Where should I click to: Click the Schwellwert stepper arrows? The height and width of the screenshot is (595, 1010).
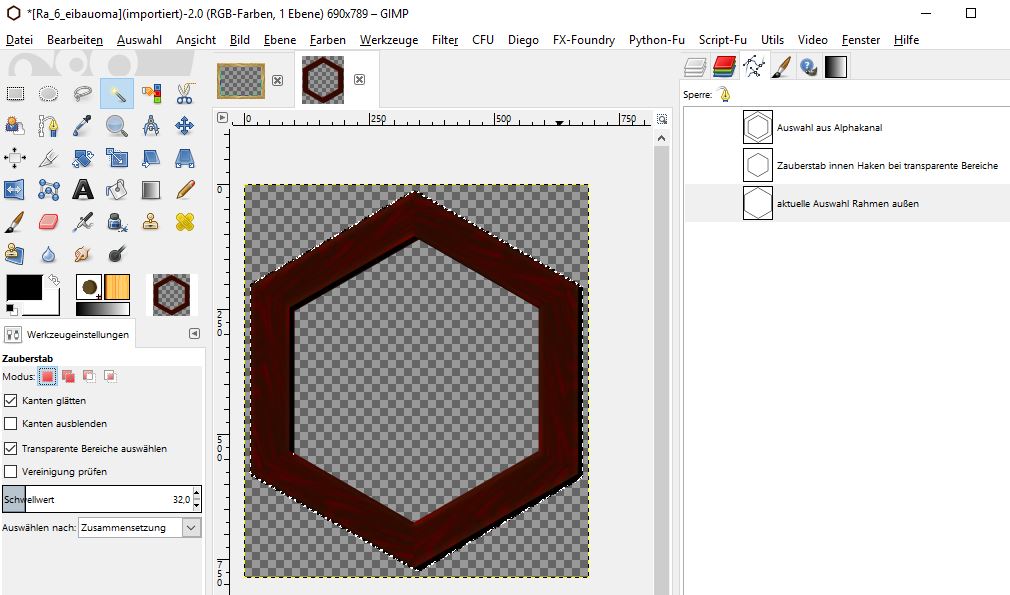197,499
